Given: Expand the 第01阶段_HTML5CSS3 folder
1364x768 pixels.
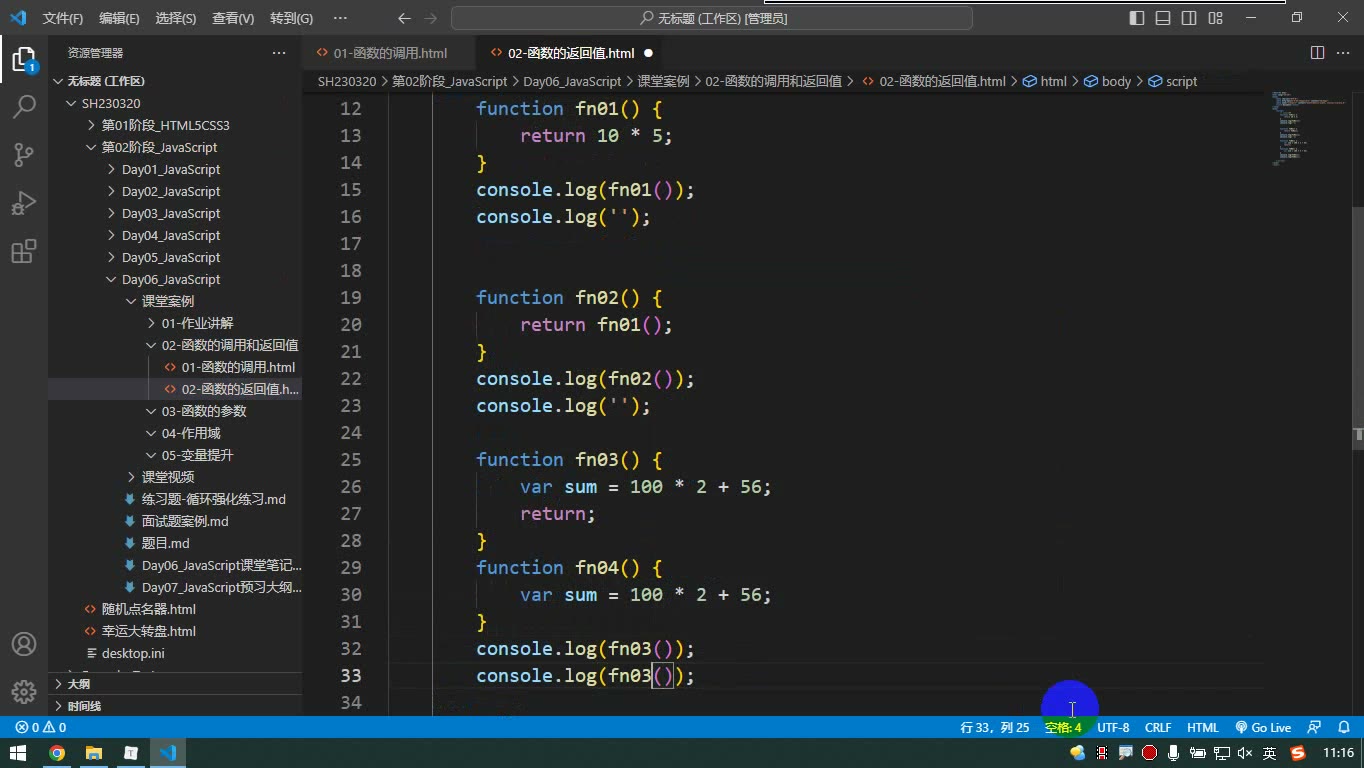Looking at the screenshot, I should pyautogui.click(x=165, y=125).
